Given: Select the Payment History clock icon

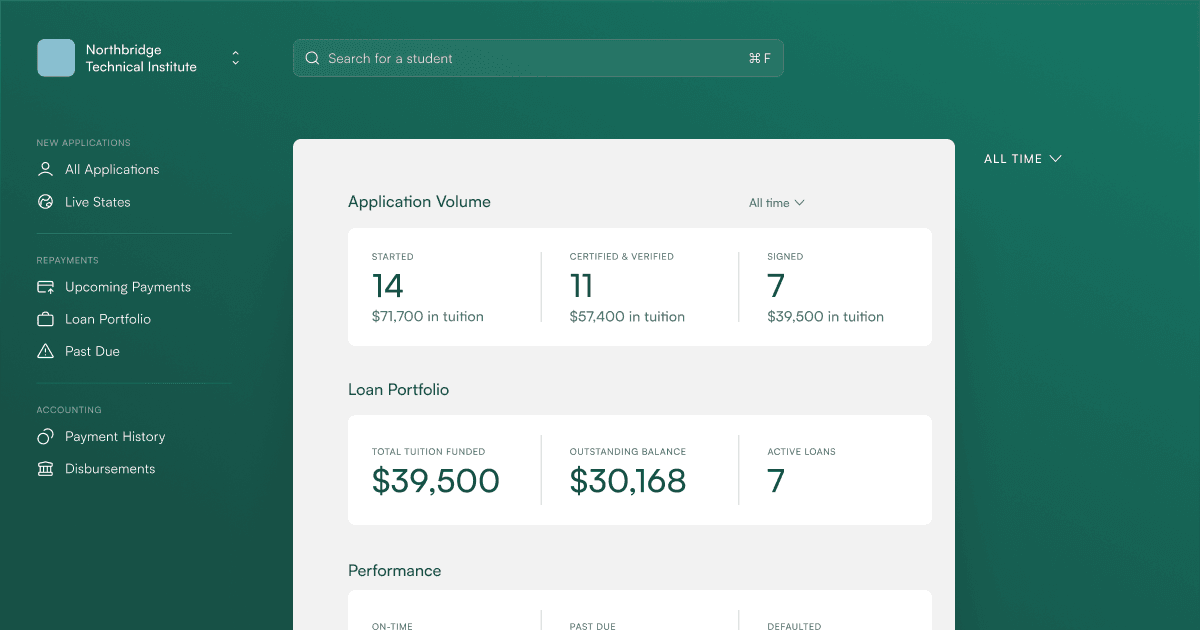Looking at the screenshot, I should coord(44,436).
